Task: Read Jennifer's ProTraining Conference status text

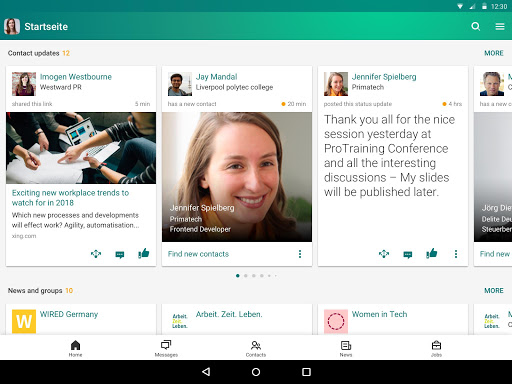Action: pyautogui.click(x=389, y=156)
